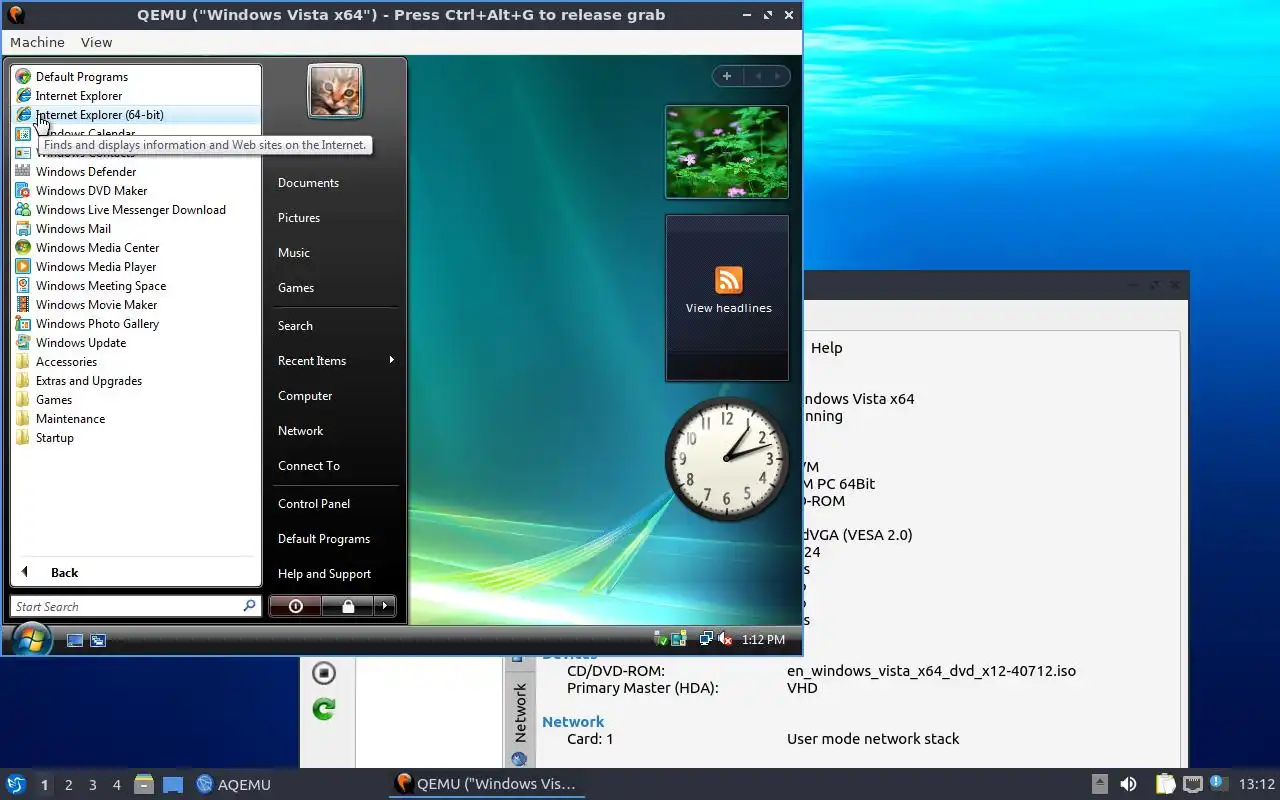1280x800 pixels.
Task: Click the analog clock gadget
Action: coord(727,458)
